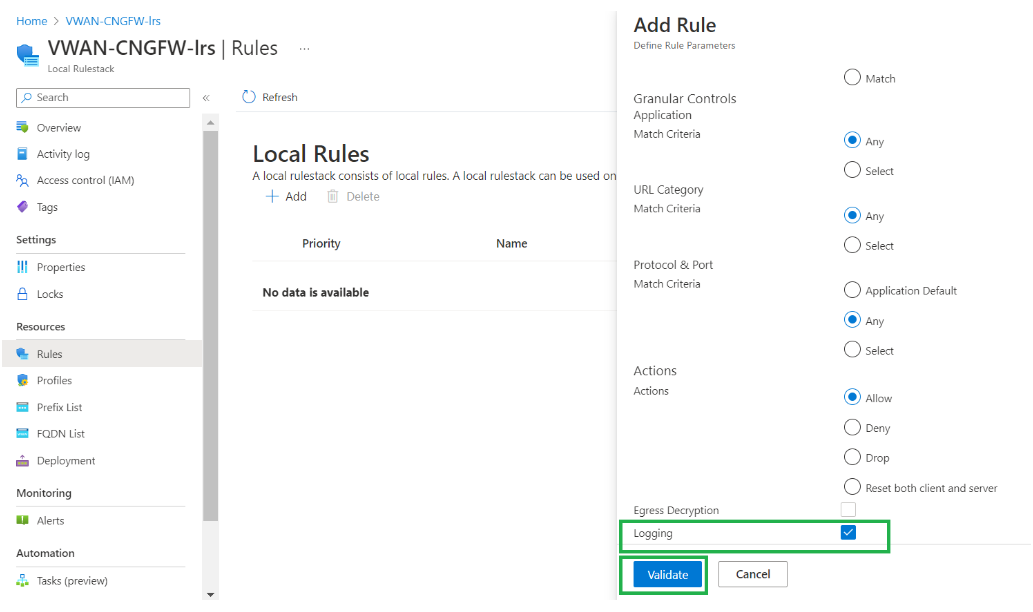Open Prefix List in the sidebar
Screen dimensions: 1033x612
pos(59,407)
